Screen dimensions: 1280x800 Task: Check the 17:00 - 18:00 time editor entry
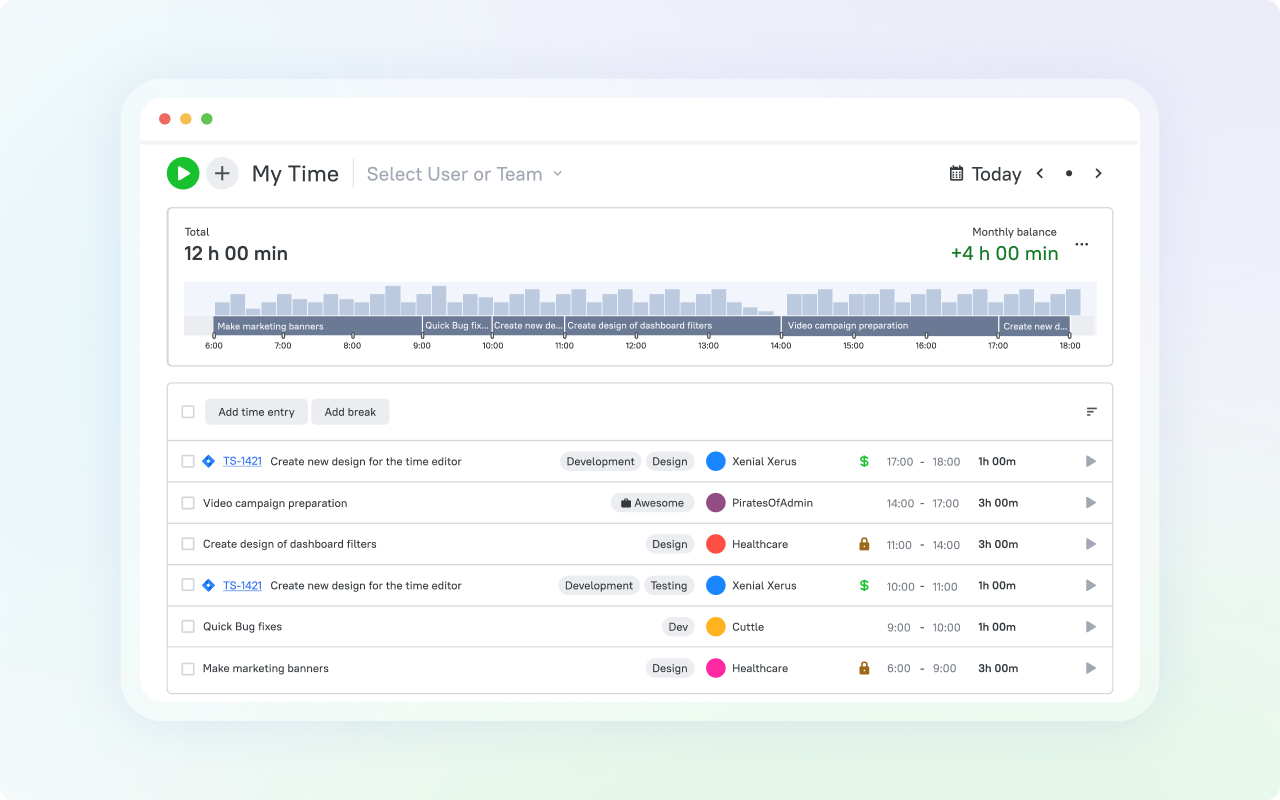point(188,461)
